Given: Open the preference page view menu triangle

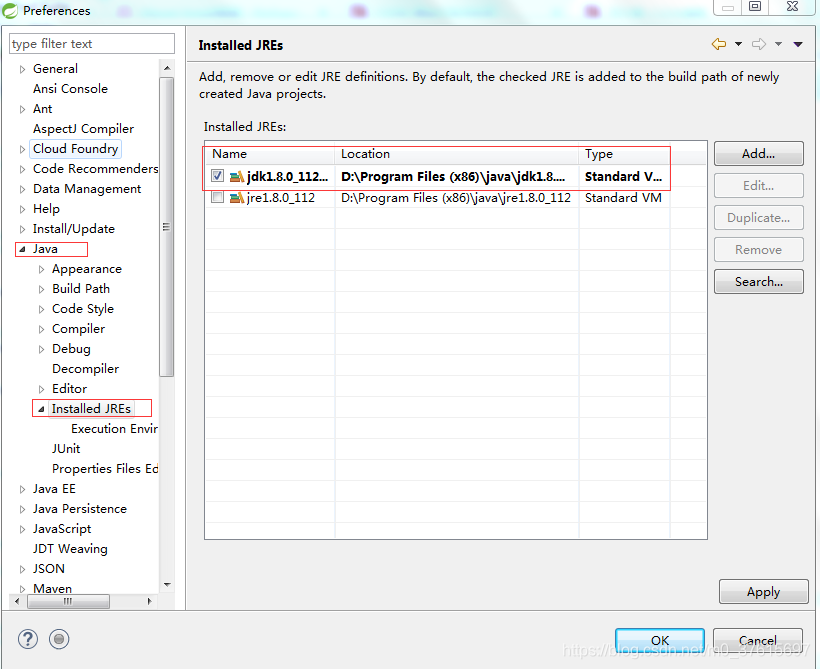Looking at the screenshot, I should coord(797,44).
